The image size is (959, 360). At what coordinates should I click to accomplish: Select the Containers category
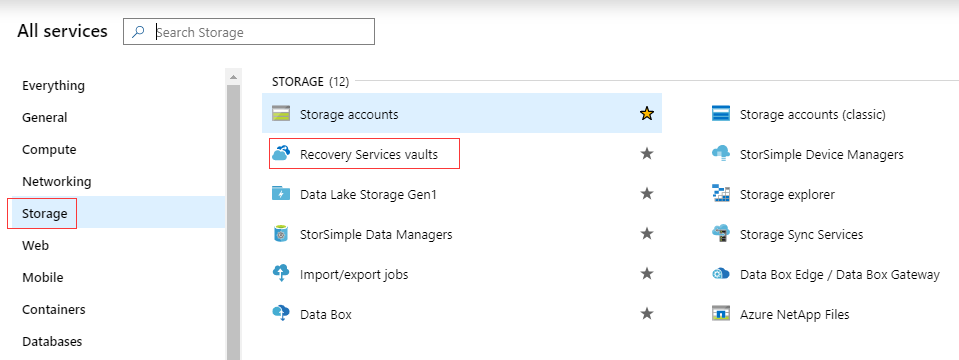(x=53, y=309)
